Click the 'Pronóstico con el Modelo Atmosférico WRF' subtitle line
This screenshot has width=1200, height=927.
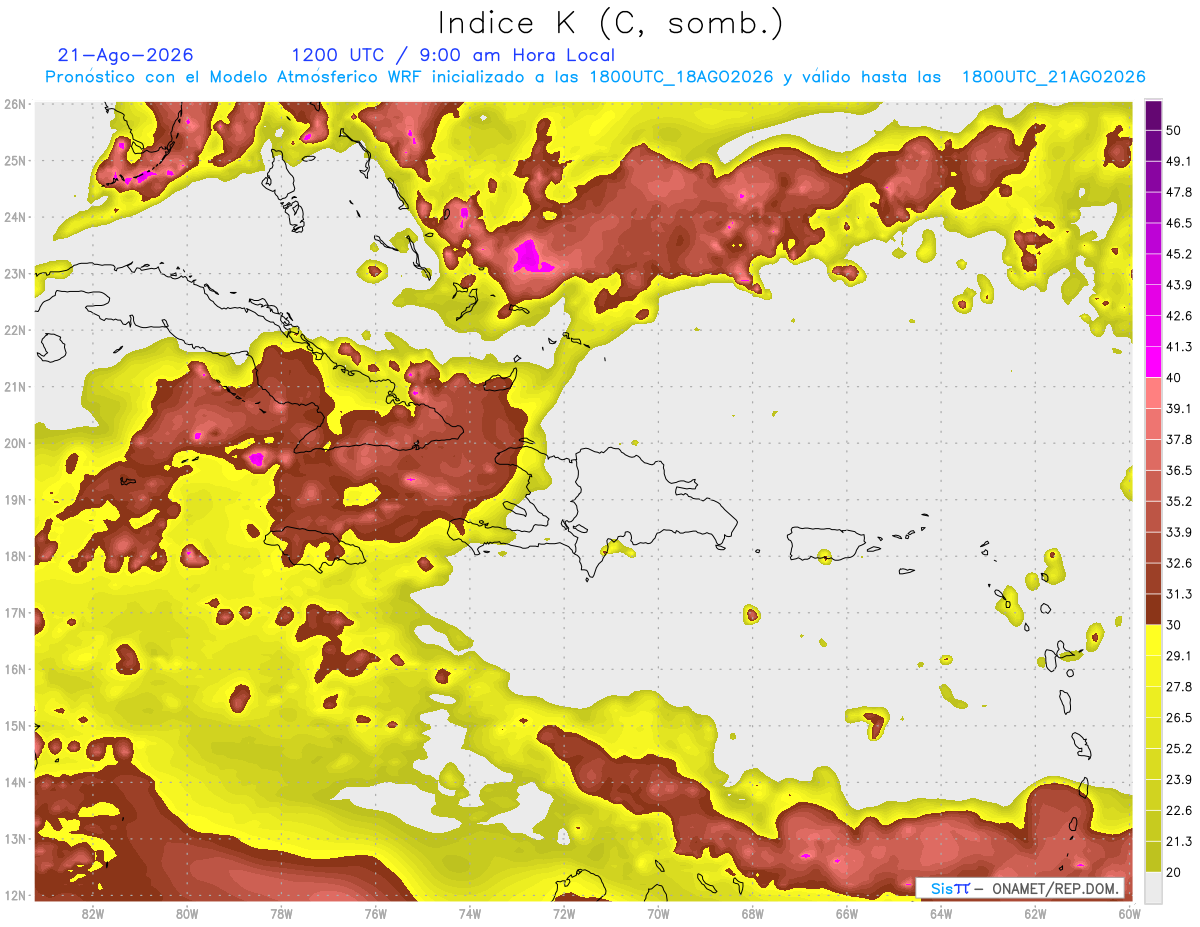(x=594, y=77)
